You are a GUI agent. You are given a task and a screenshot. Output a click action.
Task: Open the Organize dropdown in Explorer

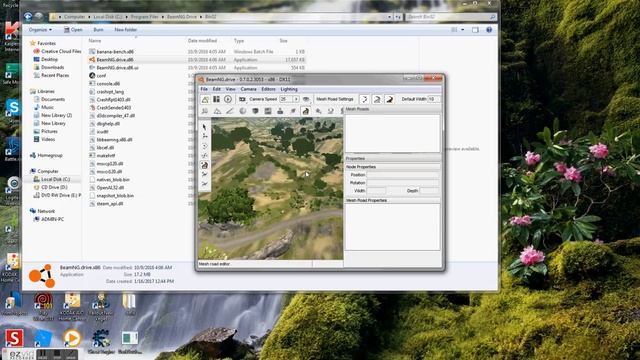pos(40,30)
